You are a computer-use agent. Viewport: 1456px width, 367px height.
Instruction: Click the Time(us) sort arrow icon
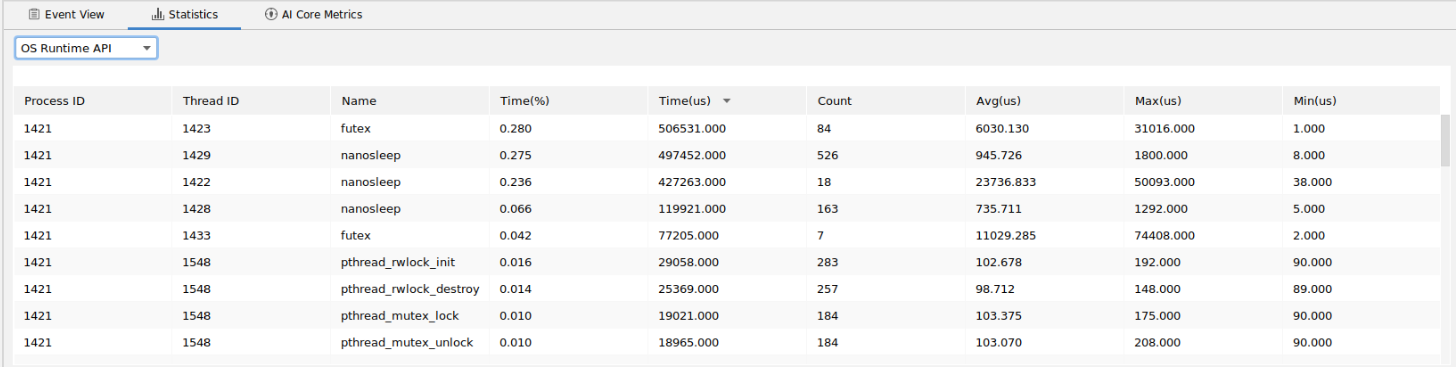[x=727, y=101]
